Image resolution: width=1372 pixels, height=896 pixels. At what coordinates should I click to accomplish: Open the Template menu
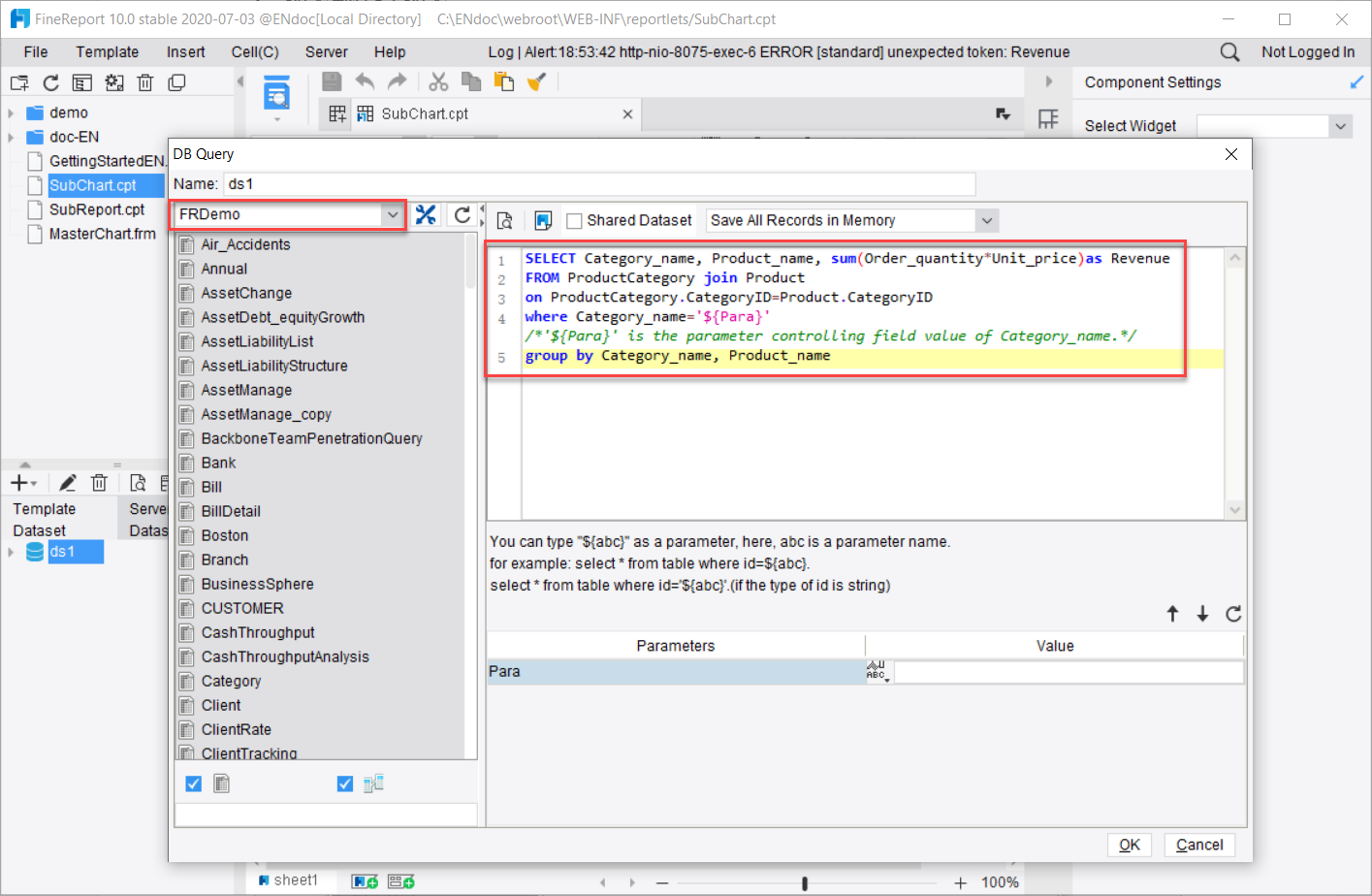[107, 52]
